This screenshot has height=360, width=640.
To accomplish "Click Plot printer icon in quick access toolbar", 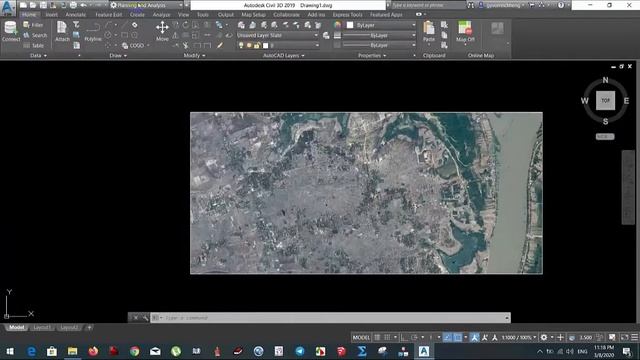I will [x=73, y=5].
